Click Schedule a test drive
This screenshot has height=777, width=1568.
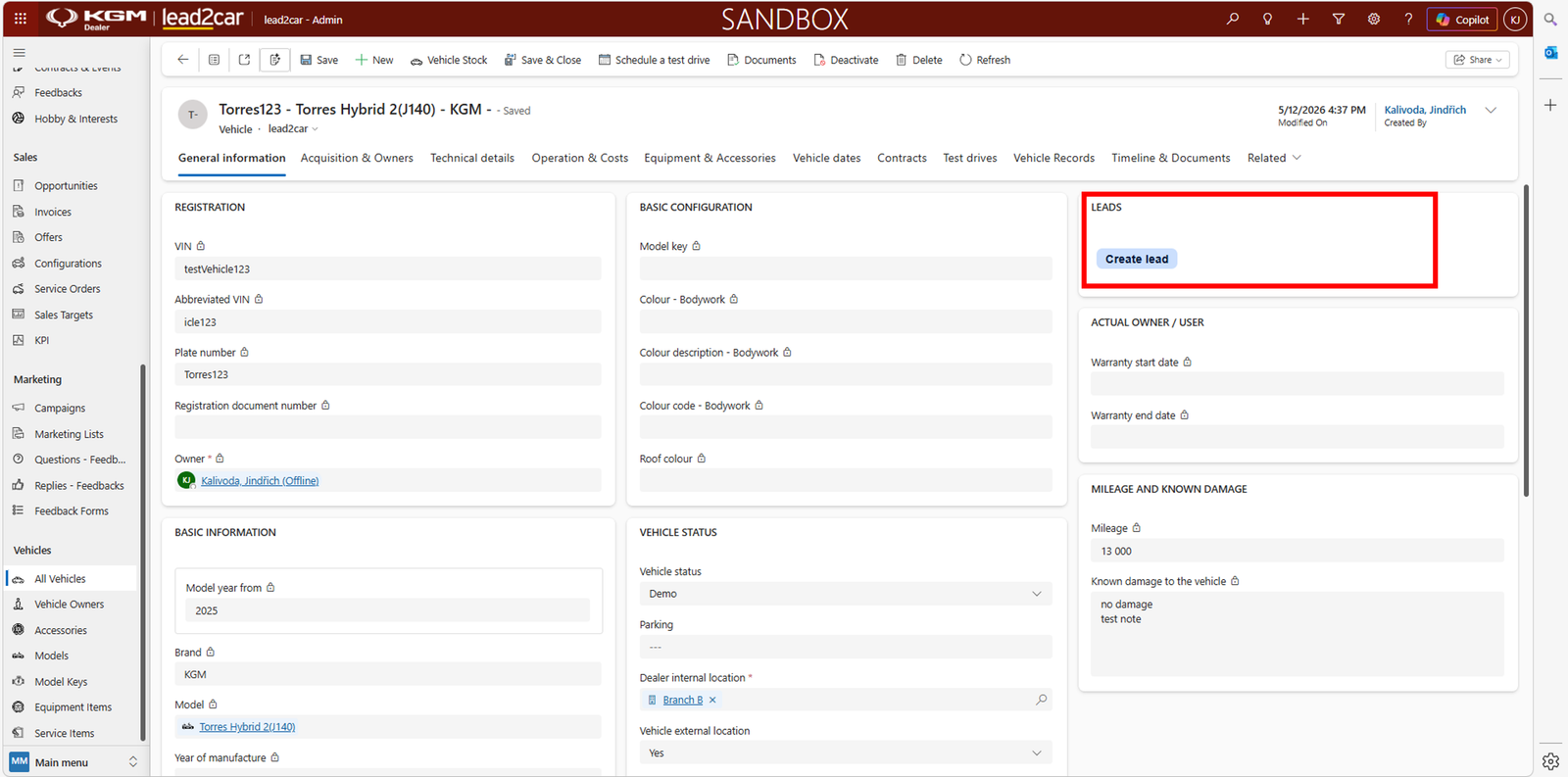click(x=654, y=60)
